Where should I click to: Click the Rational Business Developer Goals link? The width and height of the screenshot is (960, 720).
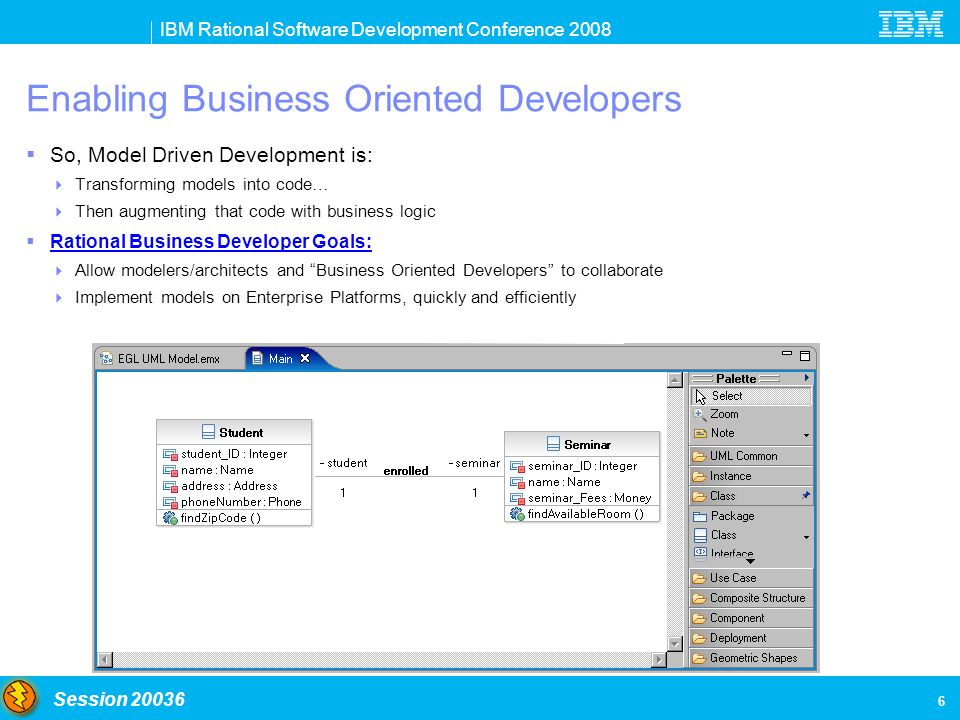211,242
